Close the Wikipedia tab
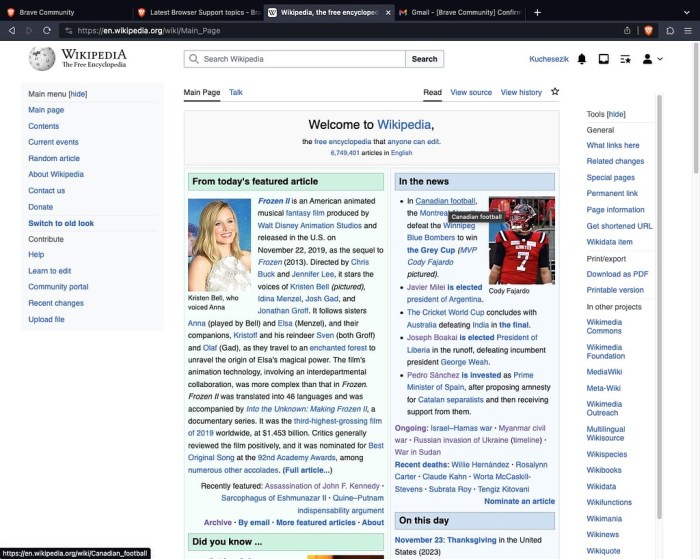The image size is (700, 559). pos(388,13)
